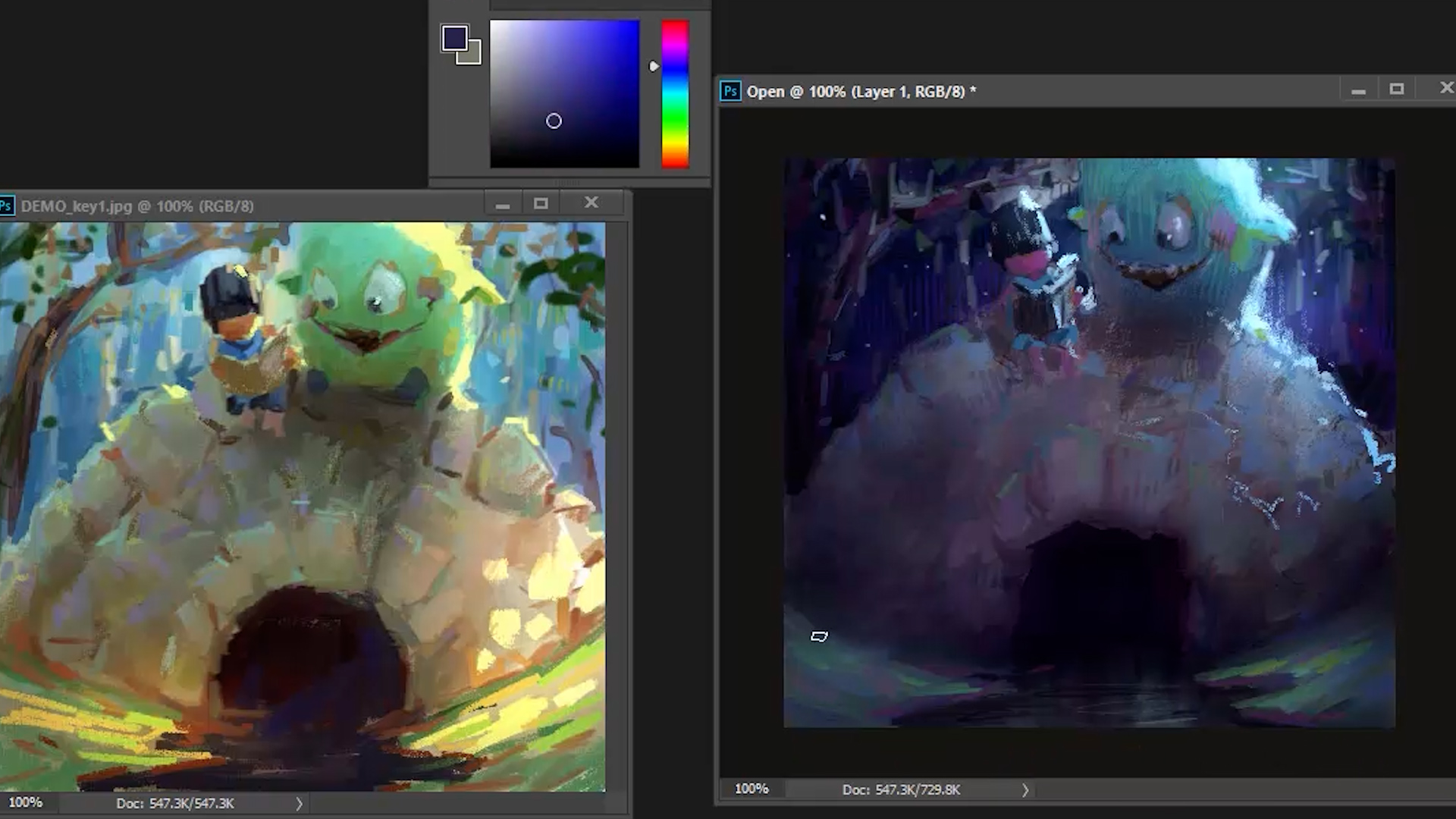
Task: Click zoom percentage field in Open document
Action: (752, 789)
